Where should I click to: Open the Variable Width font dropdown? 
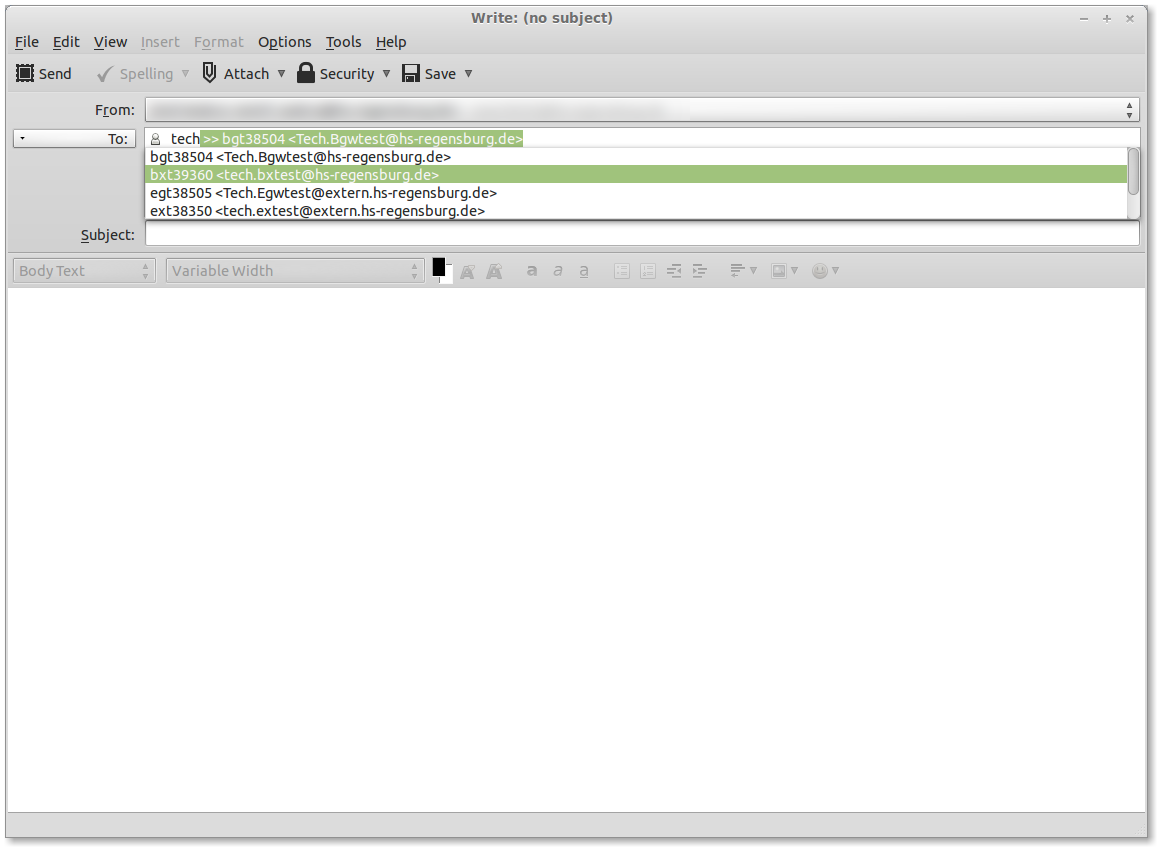tap(295, 271)
